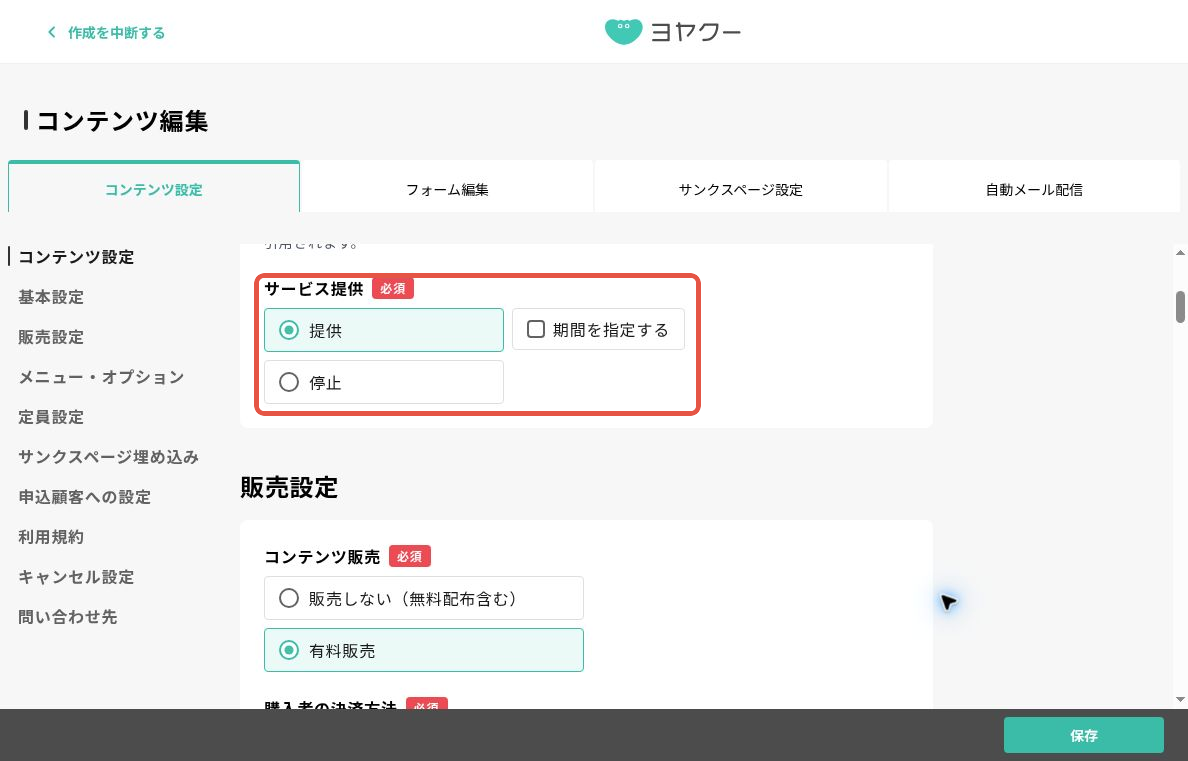1188x761 pixels.
Task: Switch to the フォーム編集 tab
Action: (x=447, y=187)
